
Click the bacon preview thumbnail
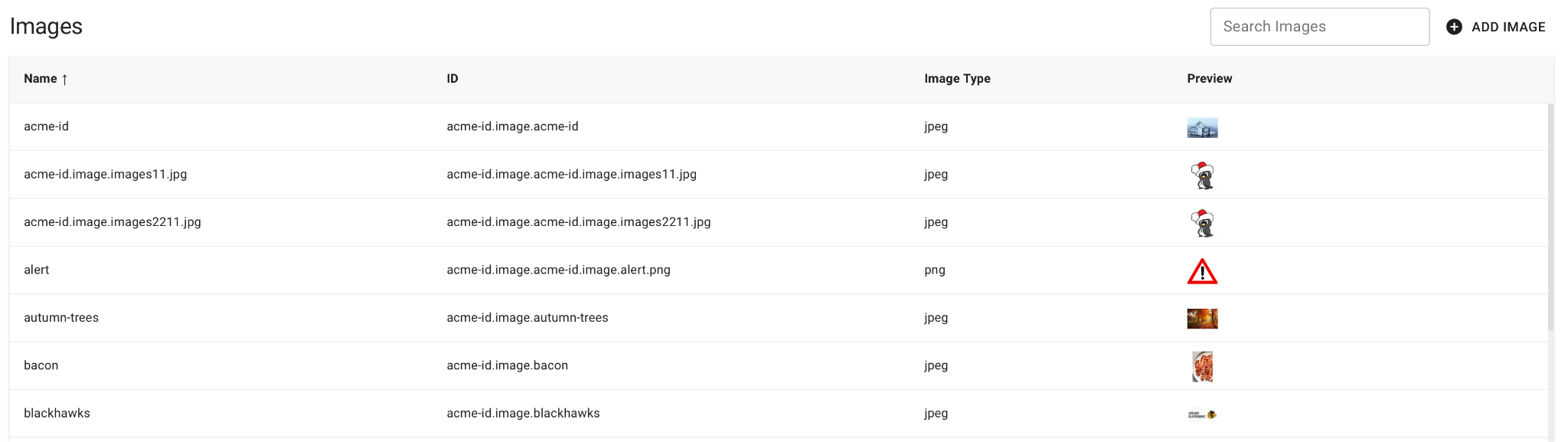click(1202, 366)
